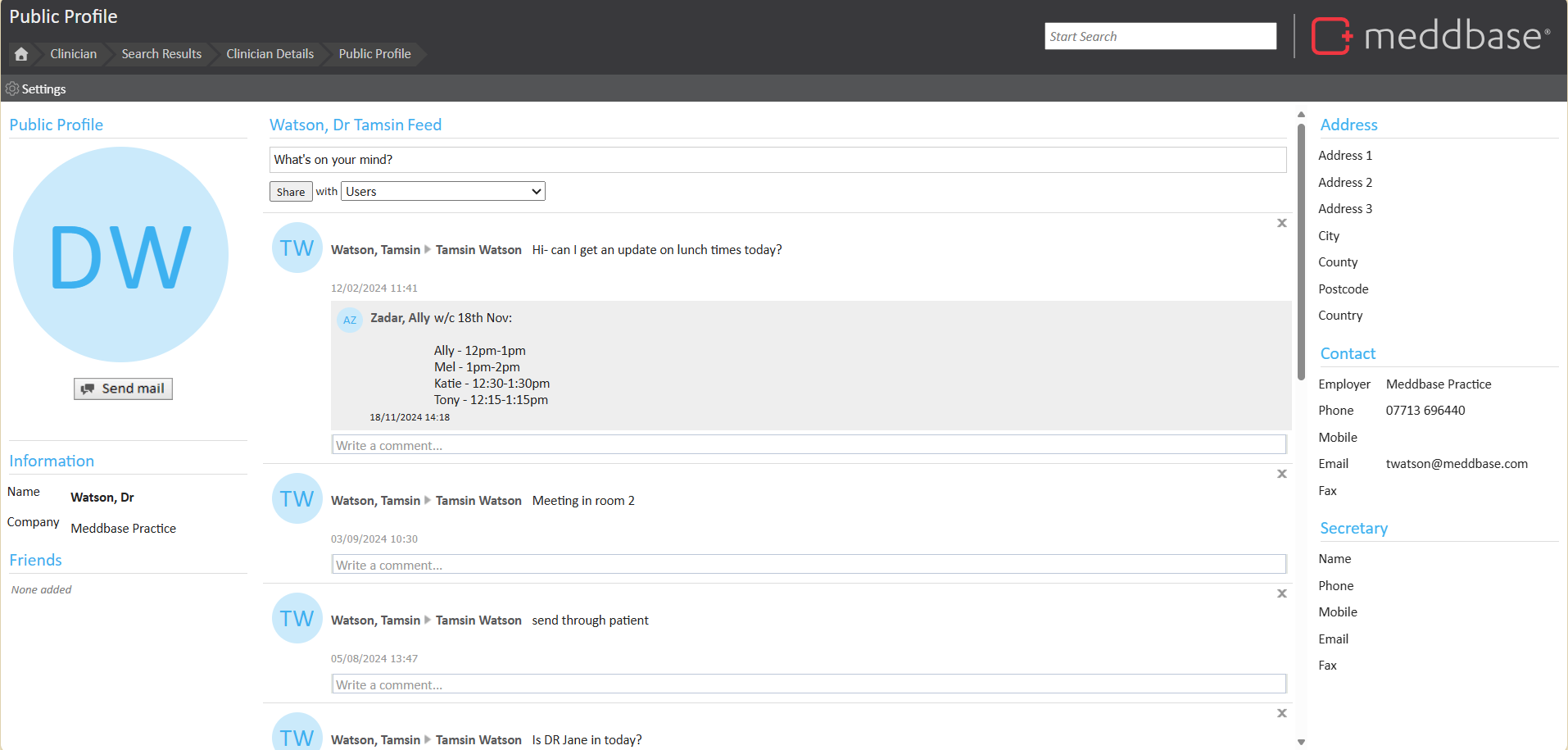Viewport: 1568px width, 750px height.
Task: Click the 'What's on your mind?' field
Action: tap(777, 160)
